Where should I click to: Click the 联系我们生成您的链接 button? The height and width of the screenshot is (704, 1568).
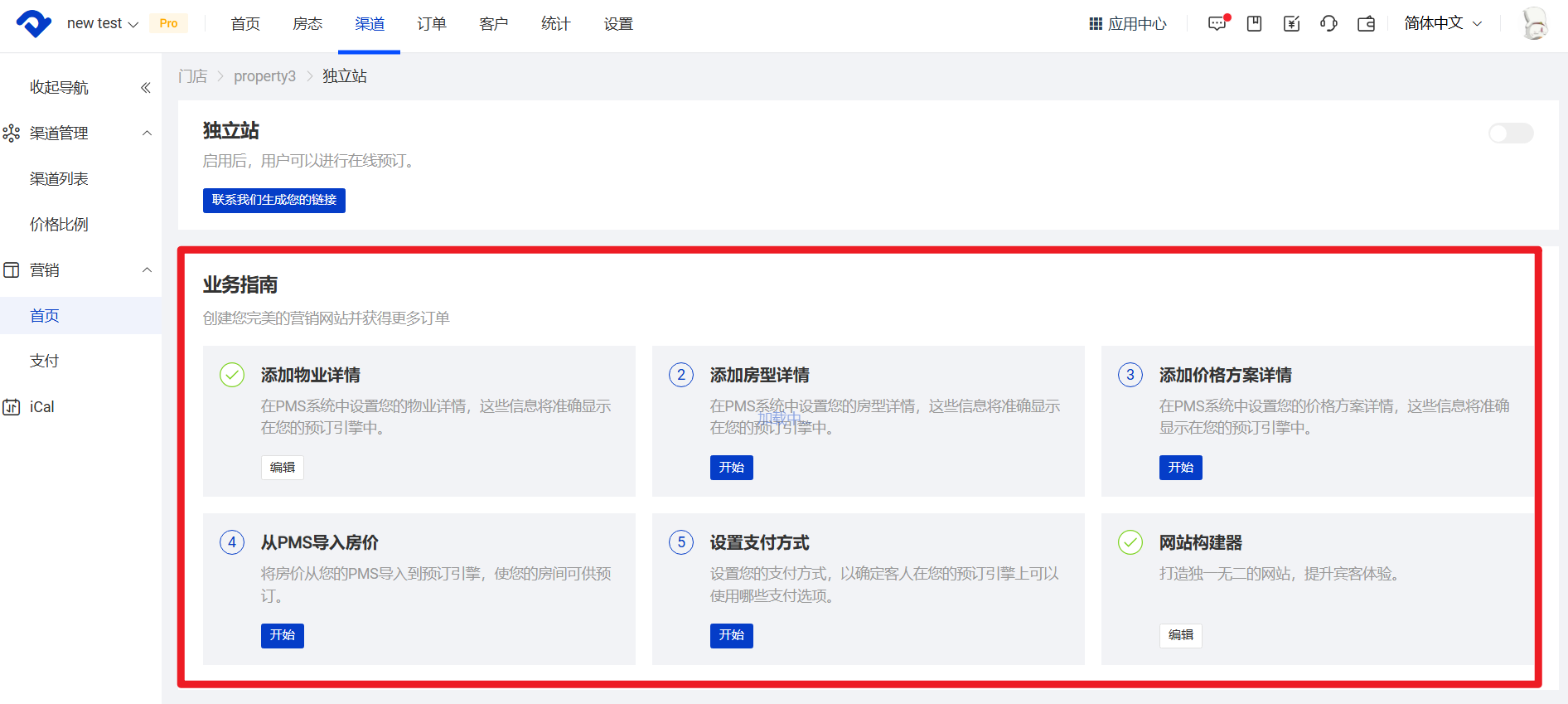tap(274, 200)
